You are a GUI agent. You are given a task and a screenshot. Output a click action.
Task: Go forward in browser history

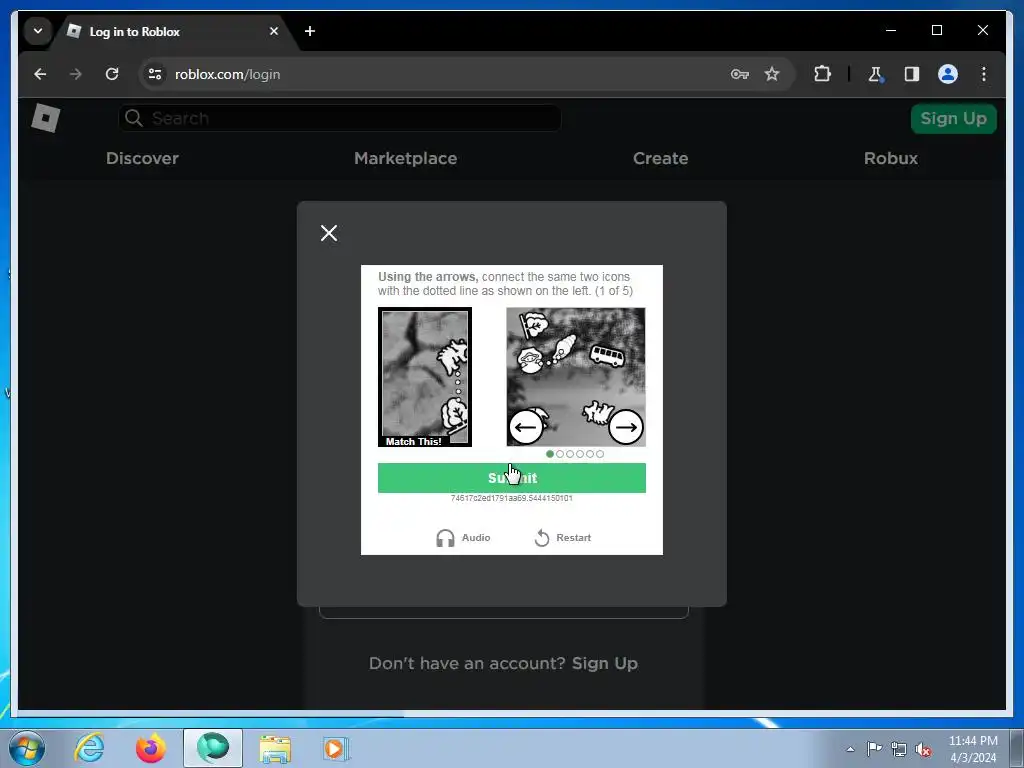(76, 74)
